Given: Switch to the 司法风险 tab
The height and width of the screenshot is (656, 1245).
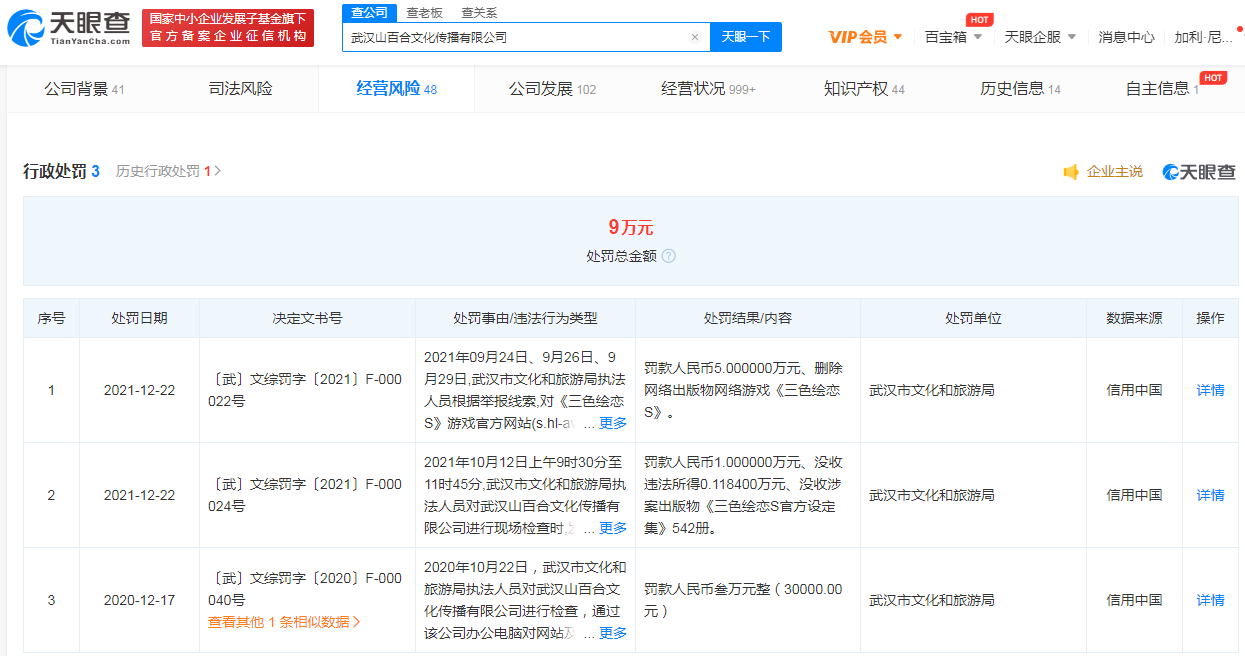Looking at the screenshot, I should pyautogui.click(x=240, y=89).
